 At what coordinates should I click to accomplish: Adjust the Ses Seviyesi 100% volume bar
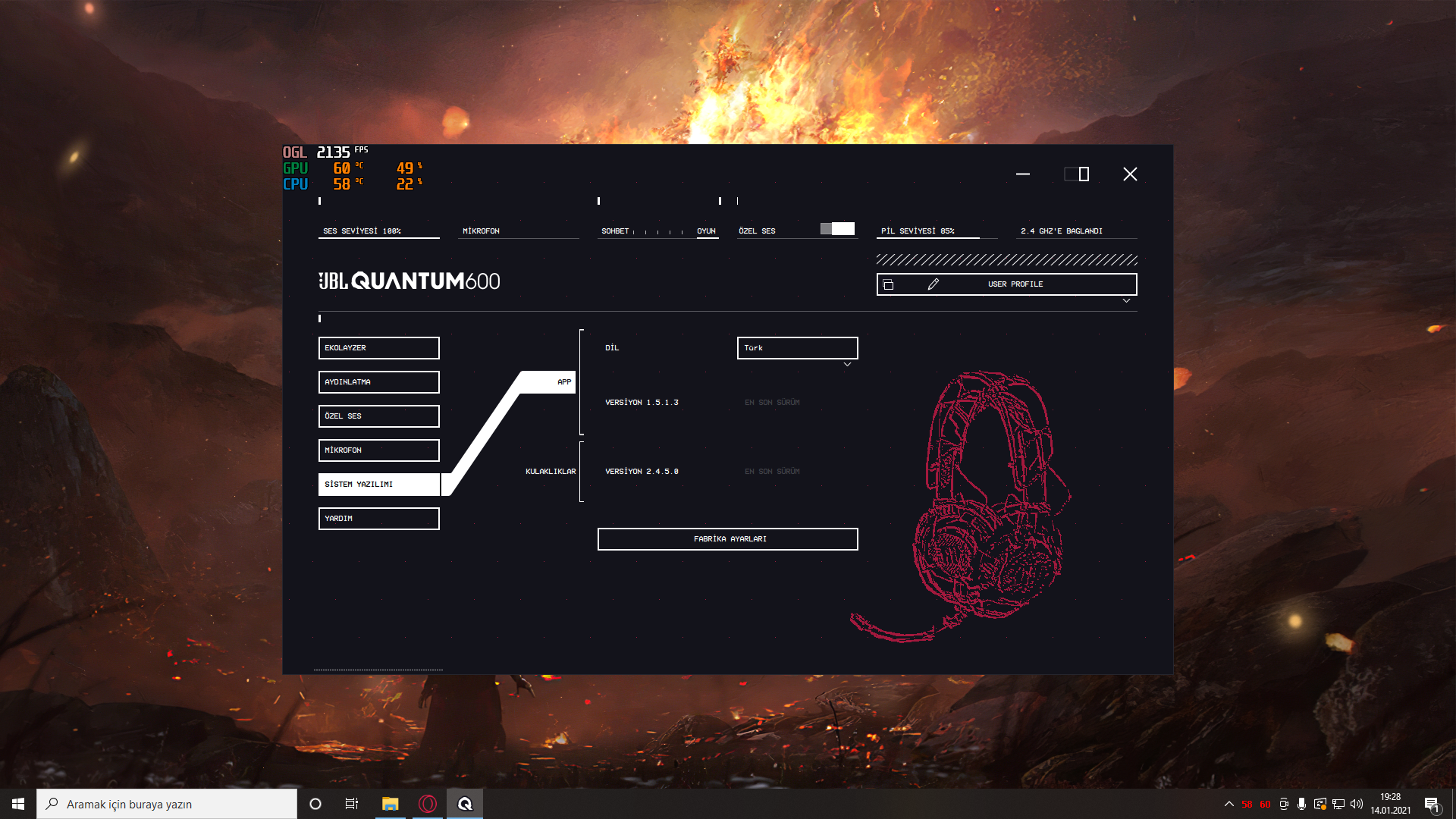pos(378,231)
